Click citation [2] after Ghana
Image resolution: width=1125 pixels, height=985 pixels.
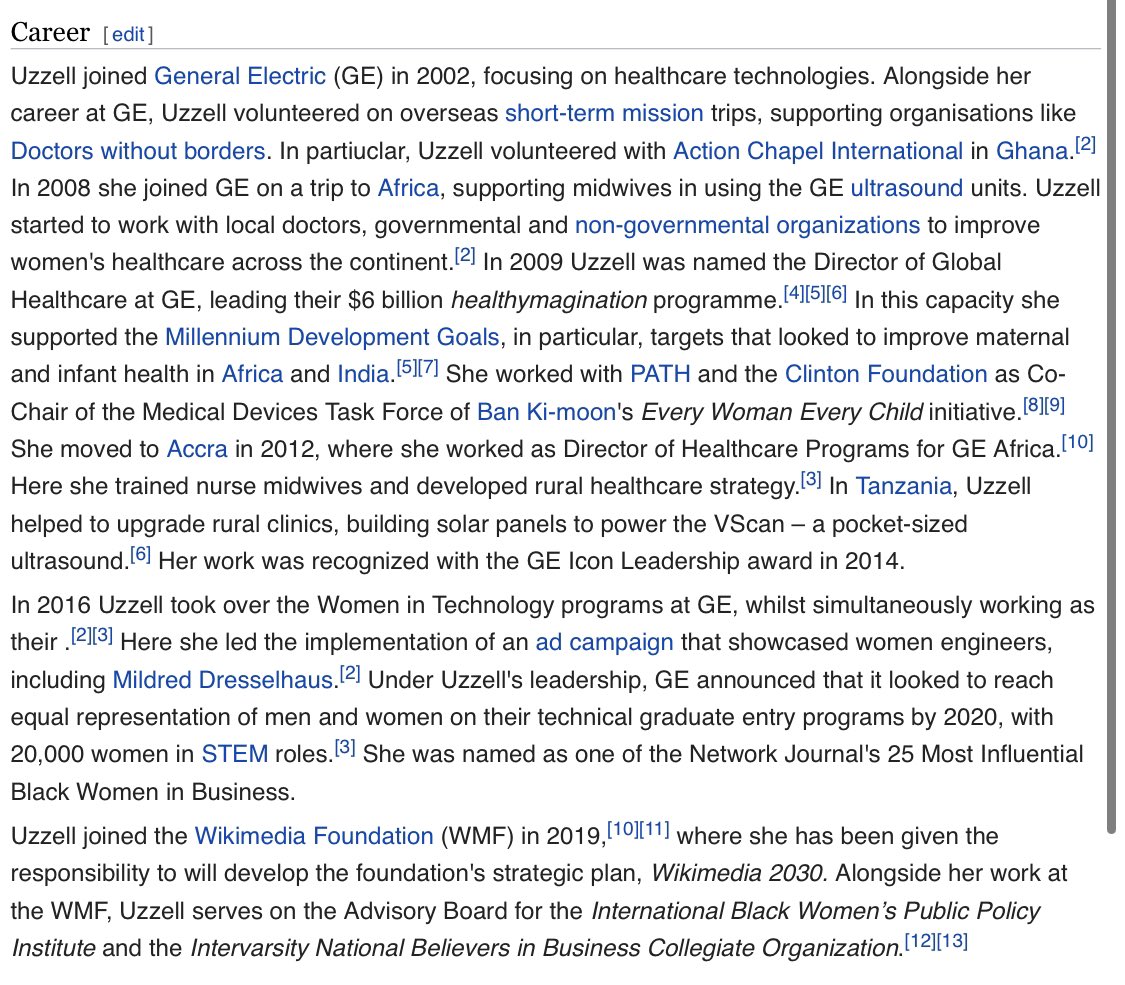pyautogui.click(x=1086, y=144)
